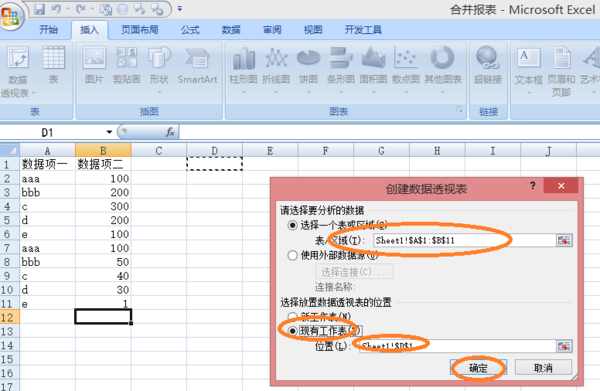Click the Location (位置) input field
This screenshot has width=600, height=391.
tap(458, 346)
